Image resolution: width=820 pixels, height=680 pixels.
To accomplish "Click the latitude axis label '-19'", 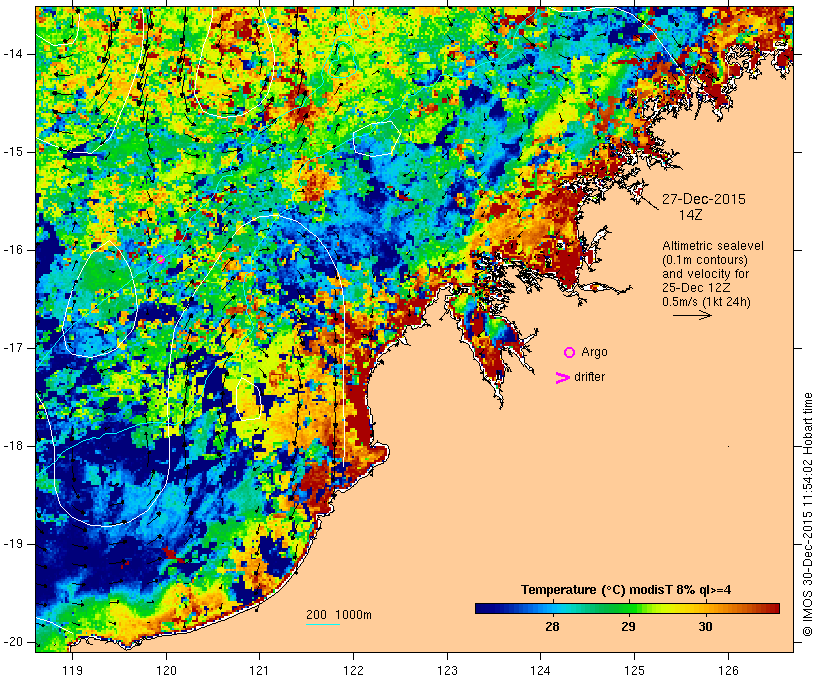I will pyautogui.click(x=13, y=544).
